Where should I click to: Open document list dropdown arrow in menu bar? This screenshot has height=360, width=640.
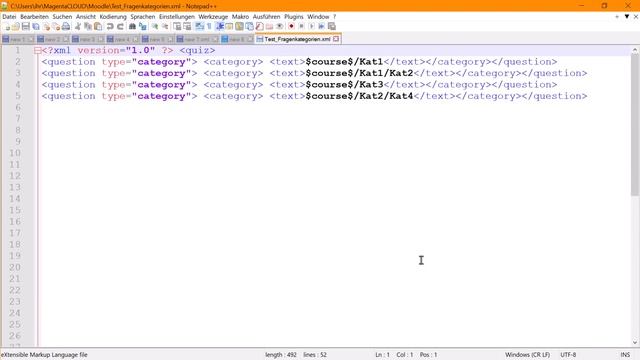(x=627, y=17)
